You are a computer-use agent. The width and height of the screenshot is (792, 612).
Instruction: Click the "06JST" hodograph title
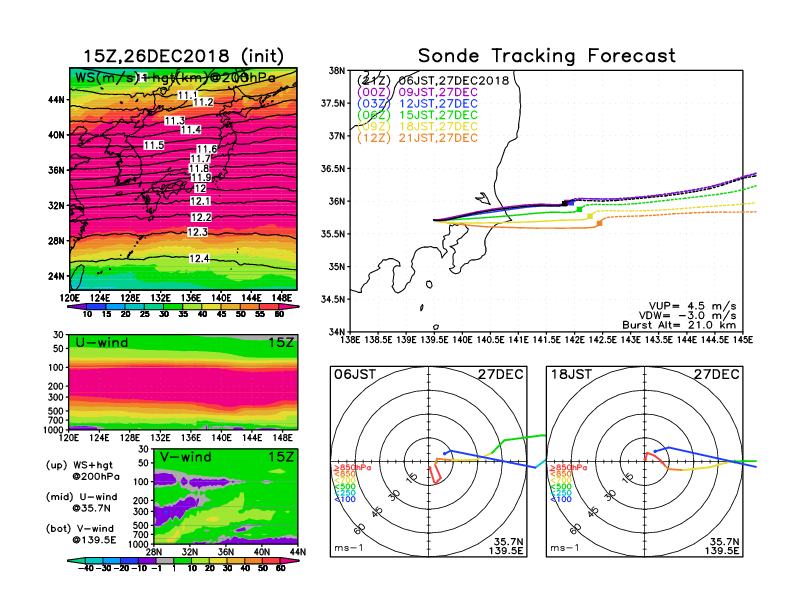click(355, 374)
